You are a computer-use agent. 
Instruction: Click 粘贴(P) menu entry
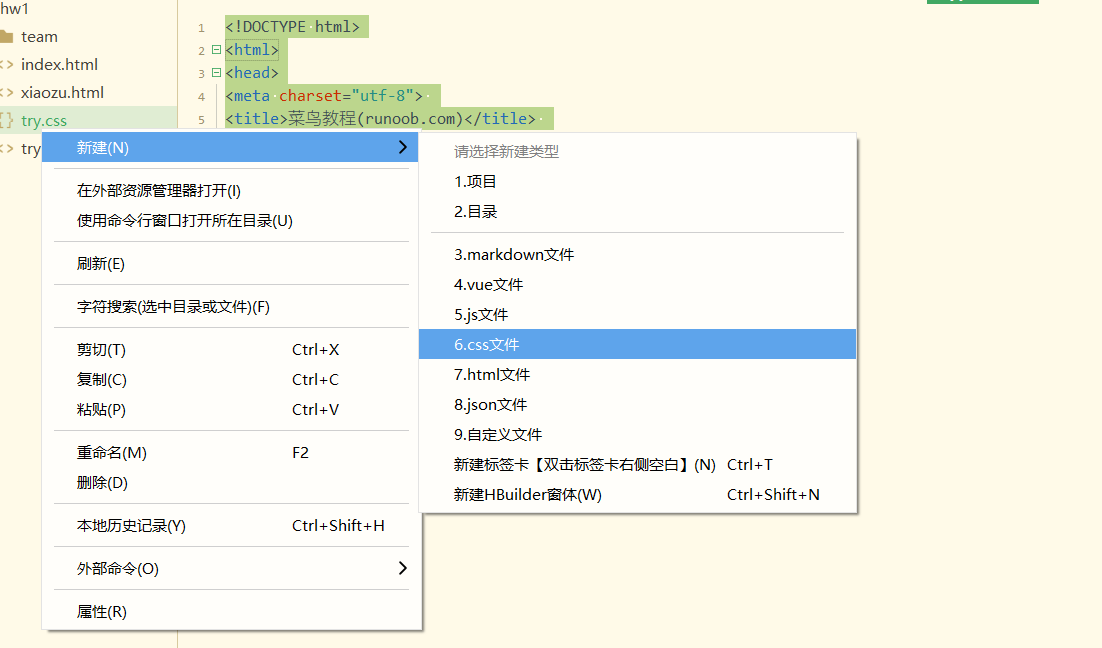[x=101, y=410]
